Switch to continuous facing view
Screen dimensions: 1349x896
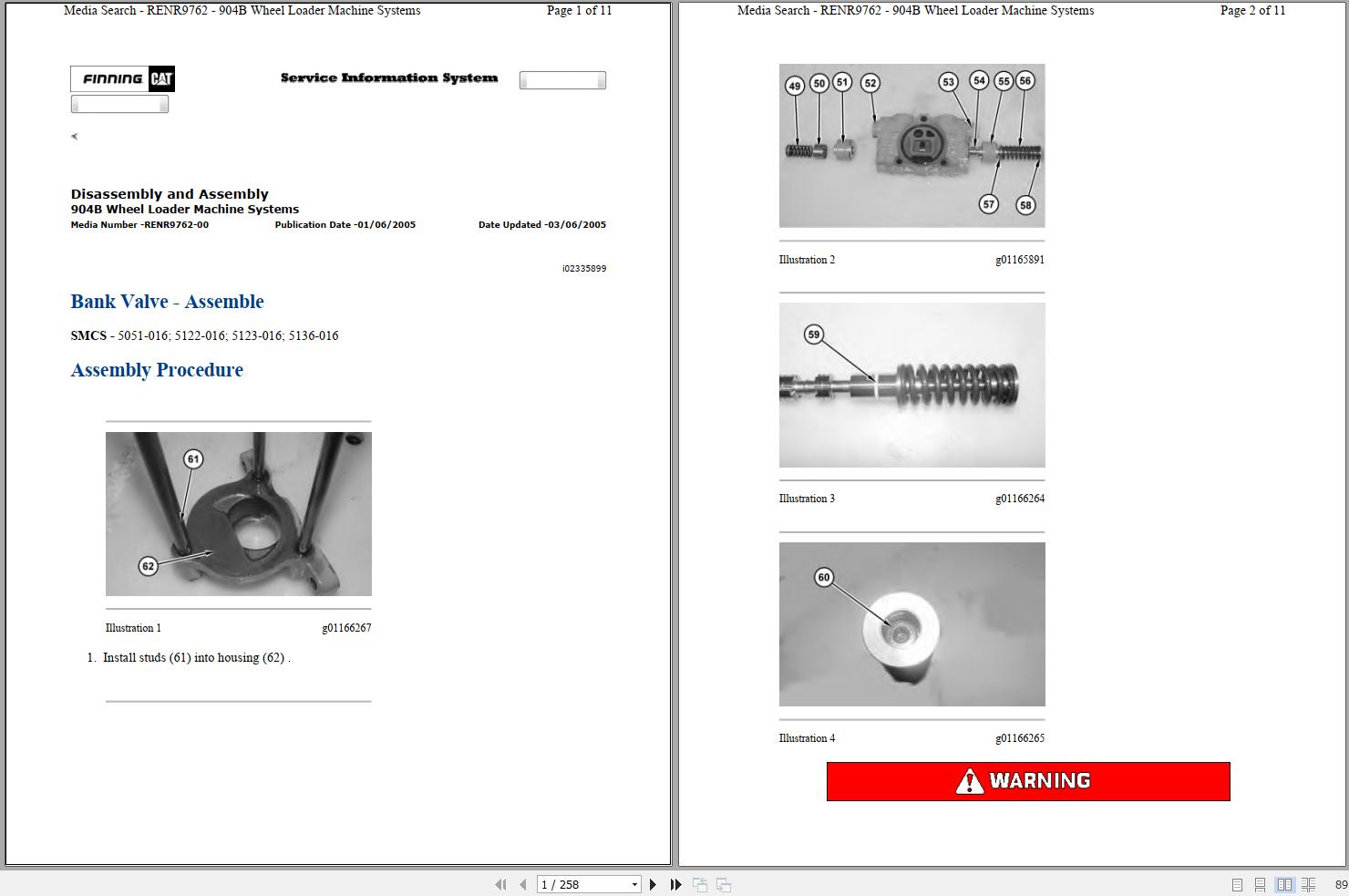(1309, 884)
